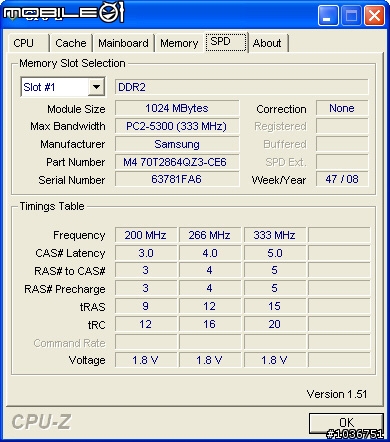Click tRC value 20

(275, 324)
